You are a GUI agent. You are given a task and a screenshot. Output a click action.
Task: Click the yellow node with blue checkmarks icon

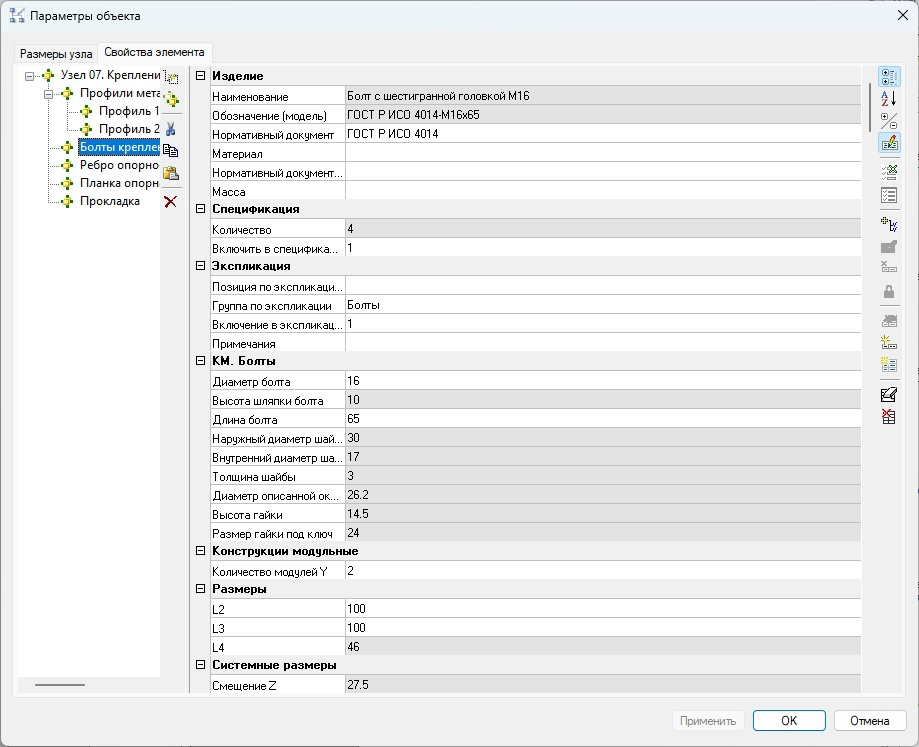coord(889,224)
